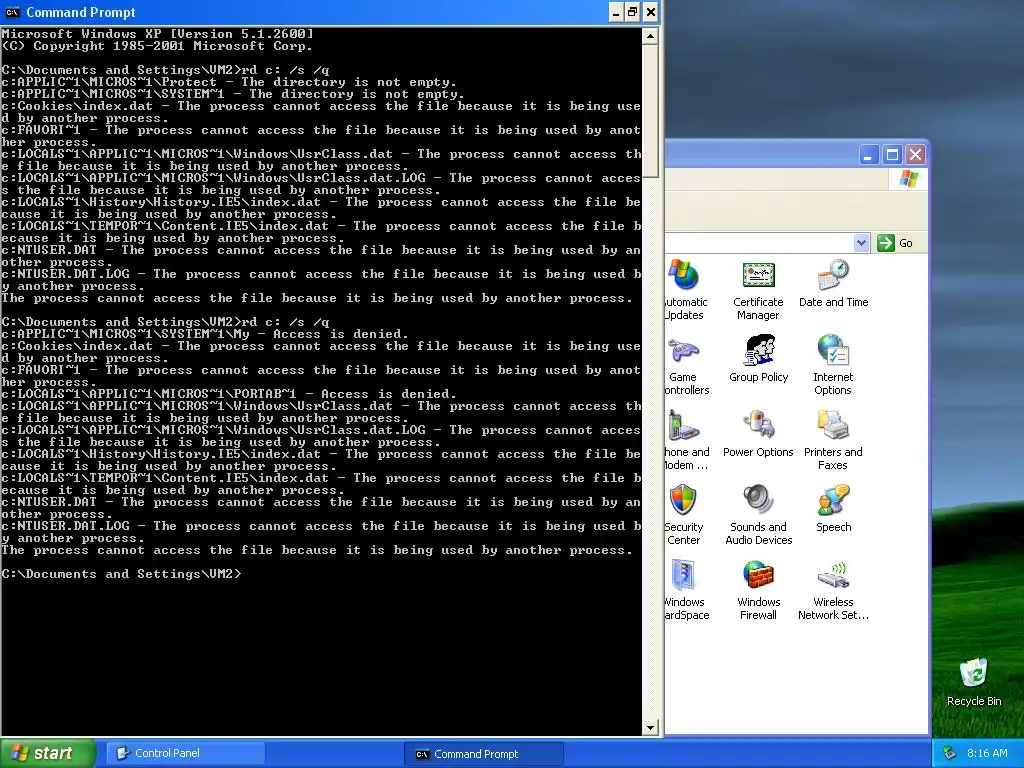1024x768 pixels.
Task: Click the 'SYSTEM~1\My - Access is denied' line
Action: (x=204, y=334)
